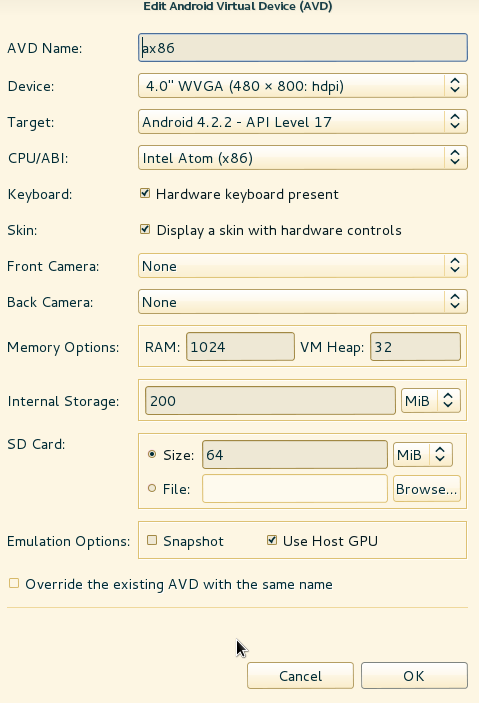Change SD Card size MiB unit

tap(423, 455)
